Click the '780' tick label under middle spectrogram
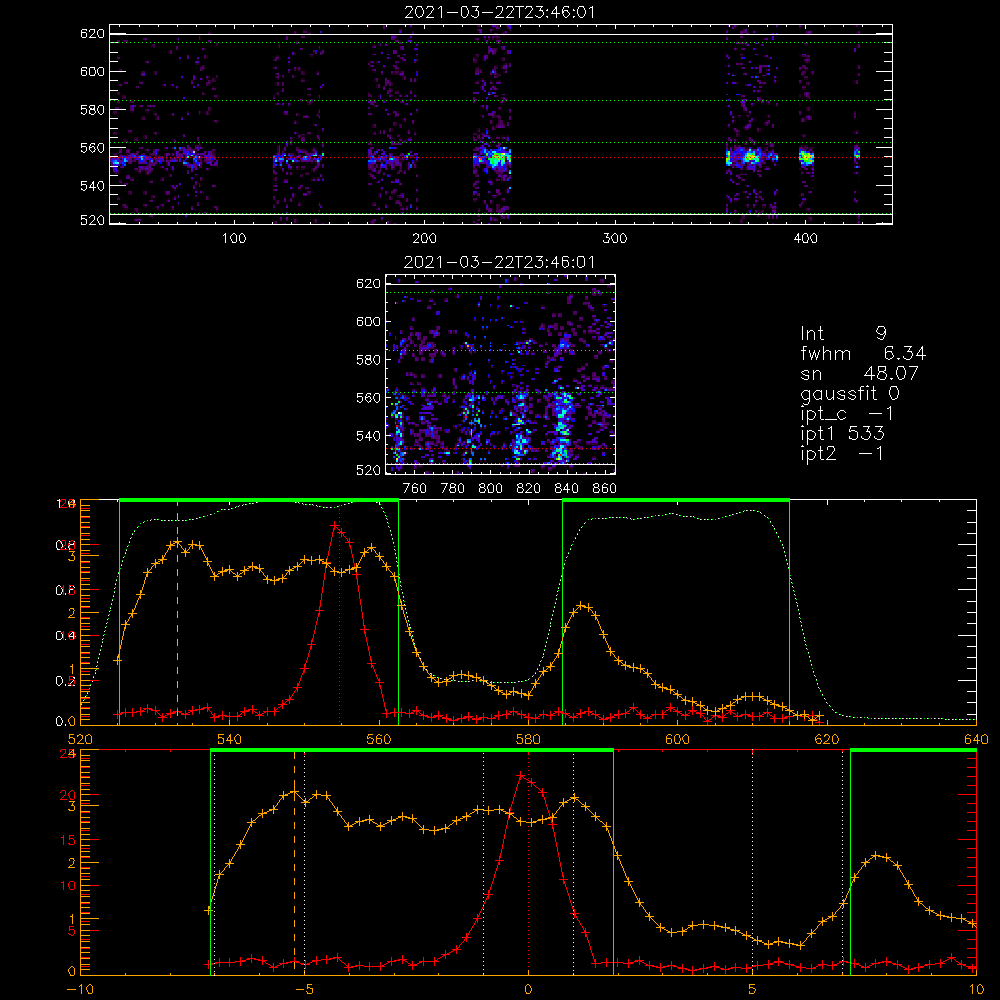 (x=453, y=488)
